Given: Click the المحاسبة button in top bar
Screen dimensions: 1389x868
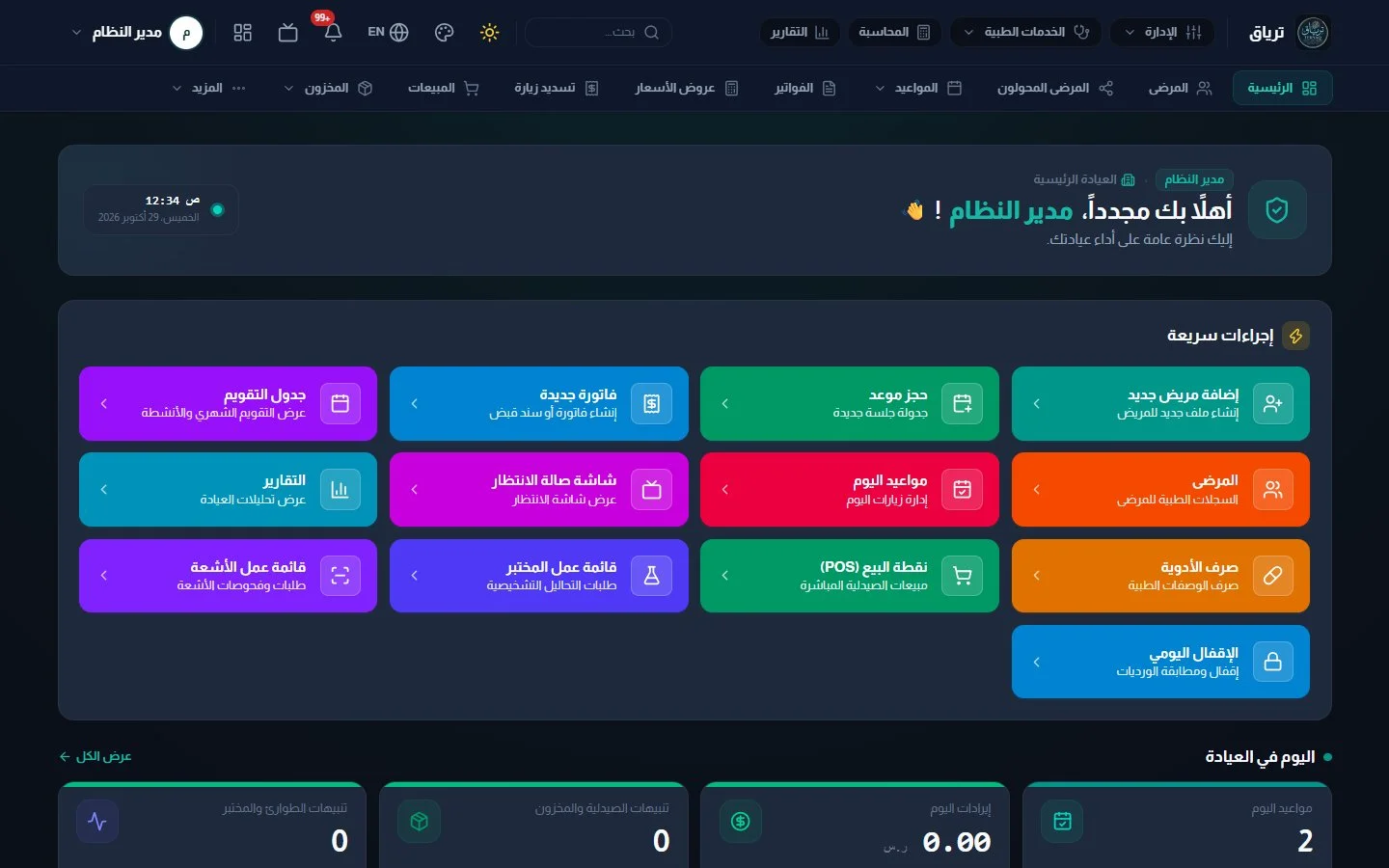Looking at the screenshot, I should coord(894,32).
